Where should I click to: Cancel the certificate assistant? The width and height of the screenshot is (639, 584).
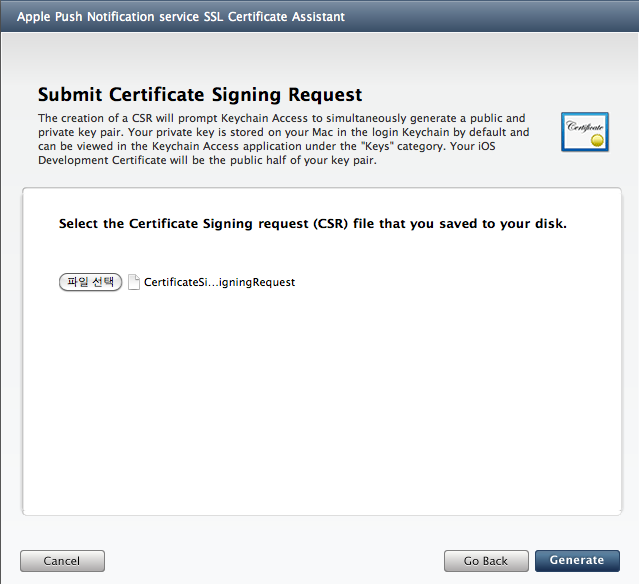pyautogui.click(x=62, y=561)
